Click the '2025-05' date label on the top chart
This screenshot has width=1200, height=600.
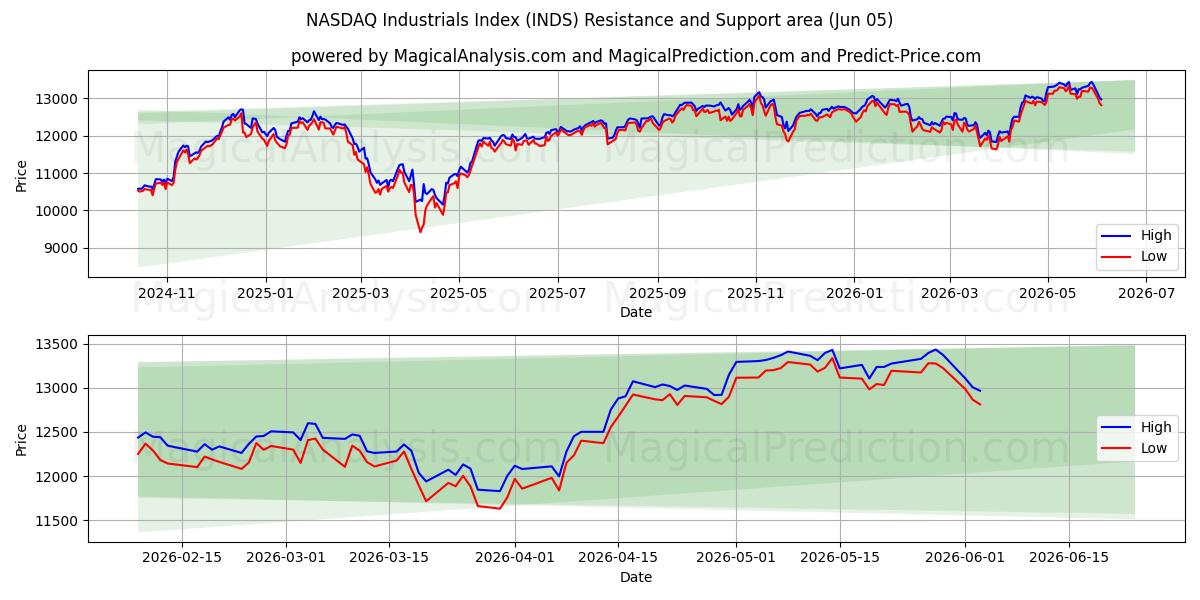point(459,294)
